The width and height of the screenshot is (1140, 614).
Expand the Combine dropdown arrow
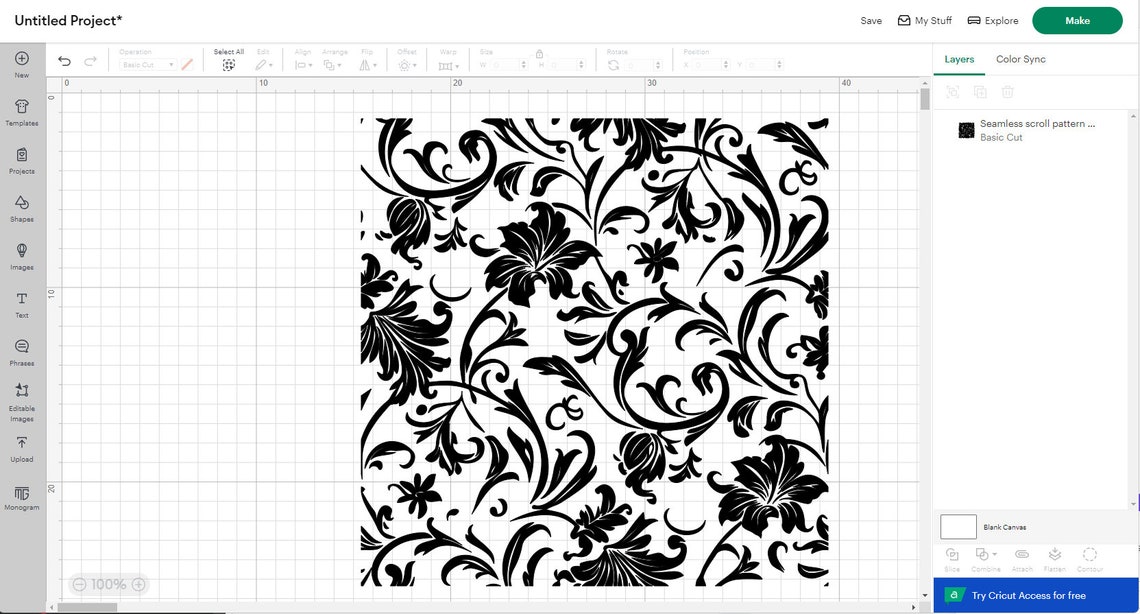994,552
